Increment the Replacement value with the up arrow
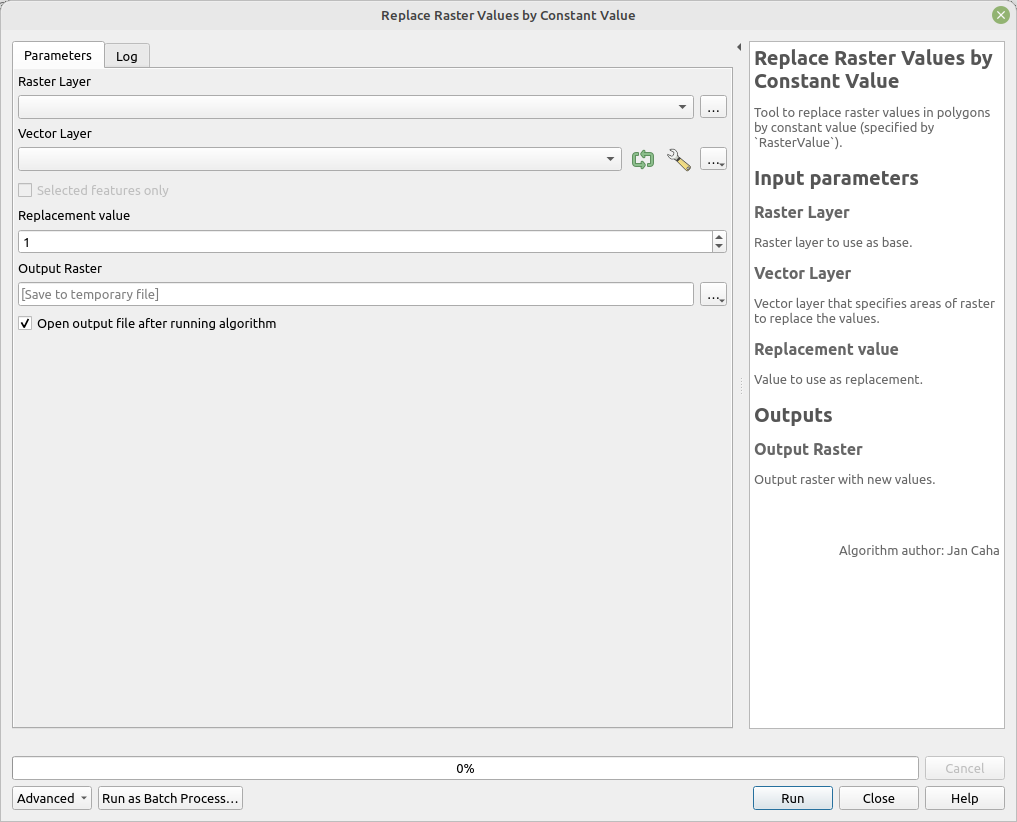 pos(718,236)
